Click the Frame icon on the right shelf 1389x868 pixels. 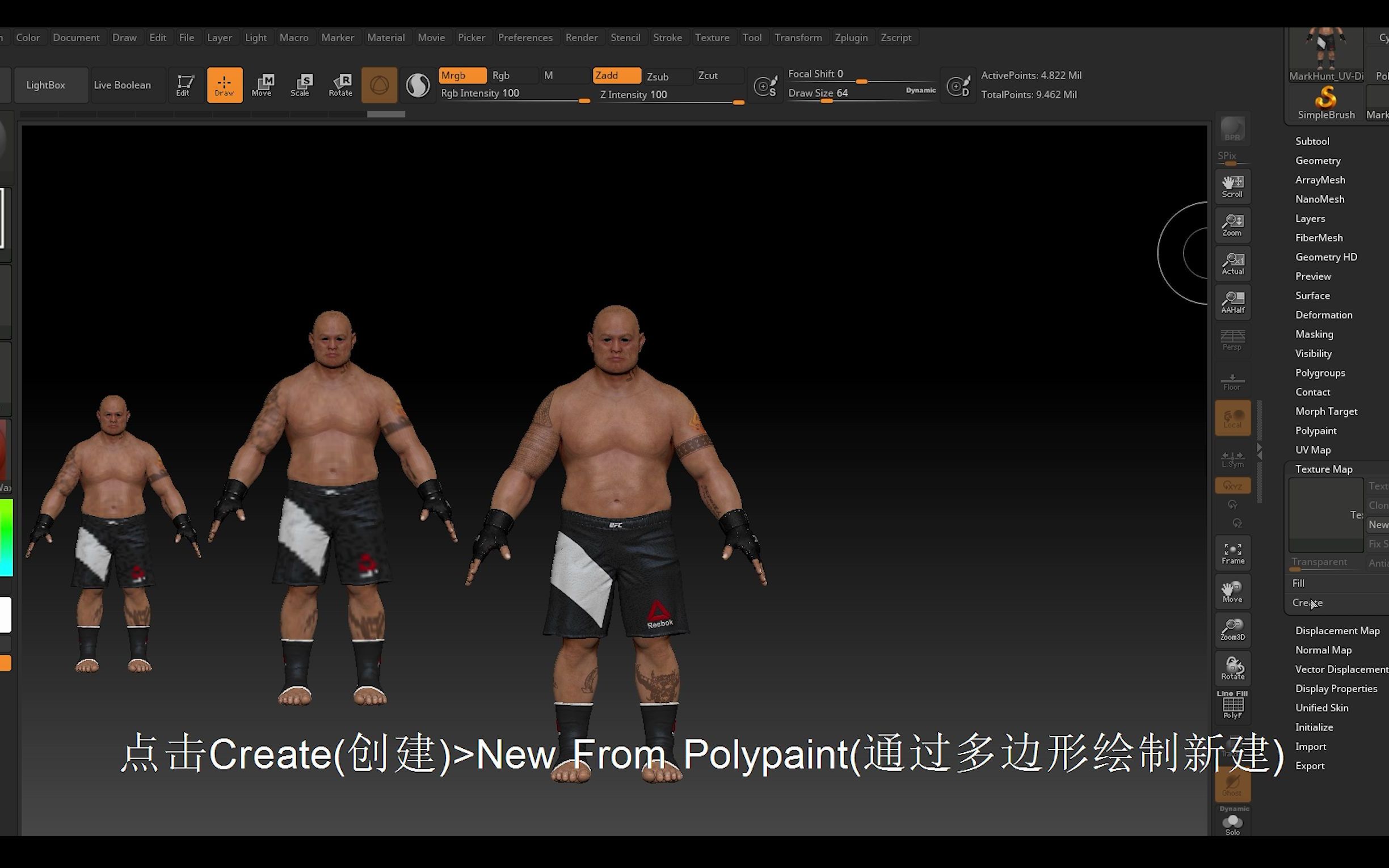(1232, 552)
